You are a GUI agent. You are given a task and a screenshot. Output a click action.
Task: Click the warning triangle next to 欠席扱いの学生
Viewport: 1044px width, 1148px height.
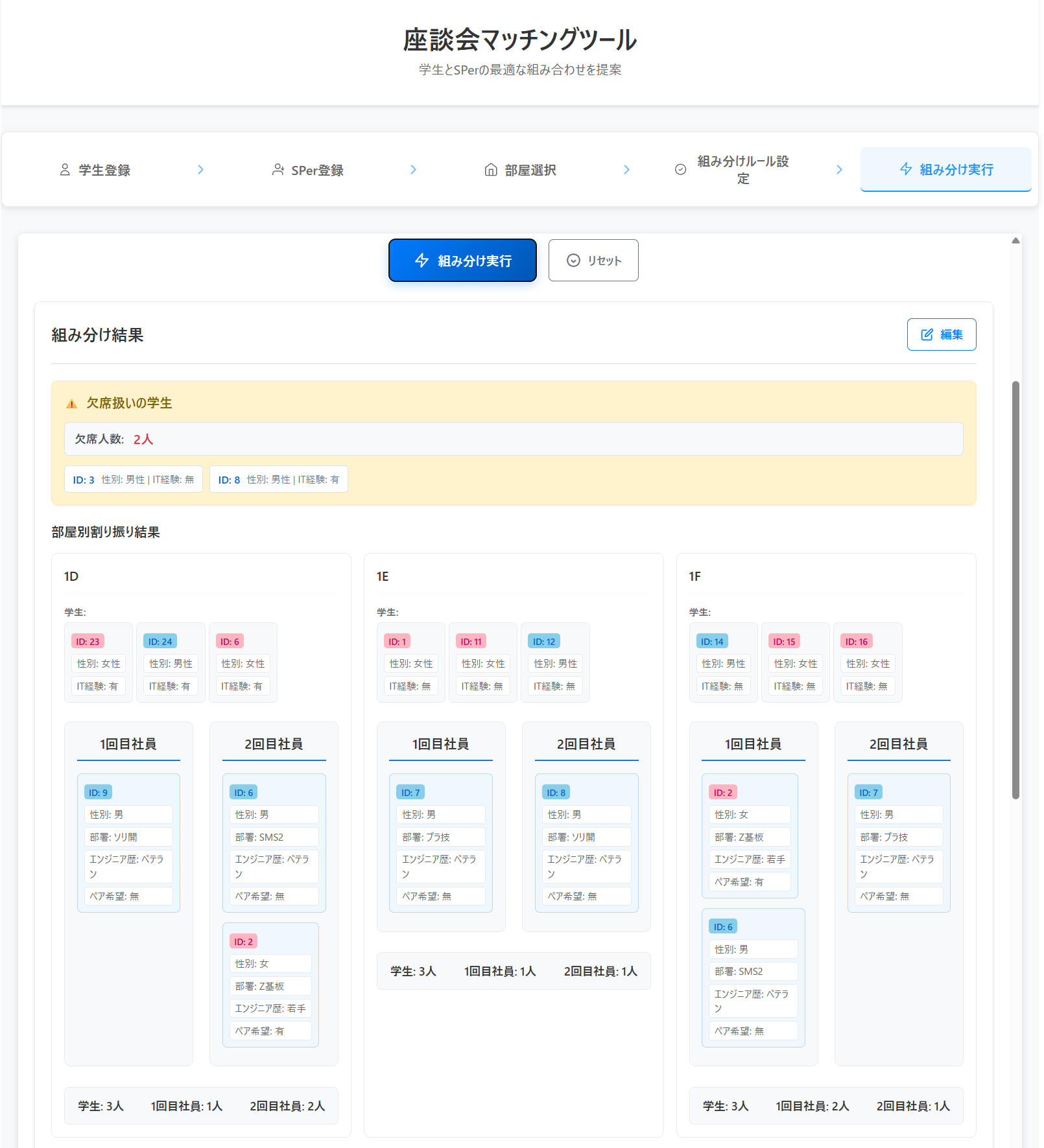tap(72, 404)
